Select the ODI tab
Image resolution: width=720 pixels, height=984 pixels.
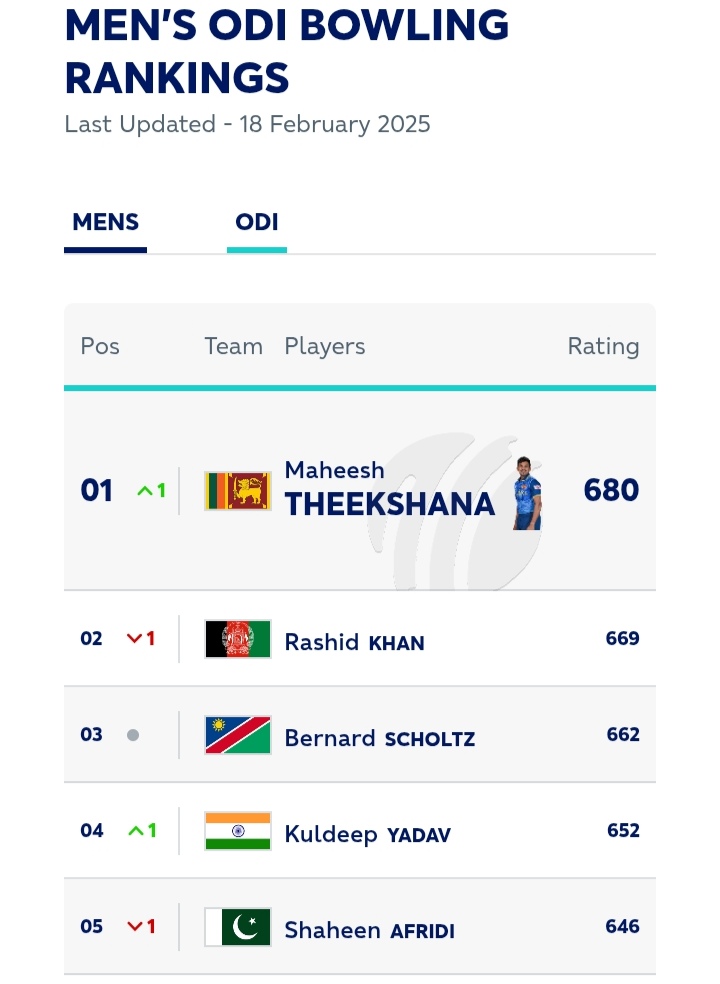(257, 222)
